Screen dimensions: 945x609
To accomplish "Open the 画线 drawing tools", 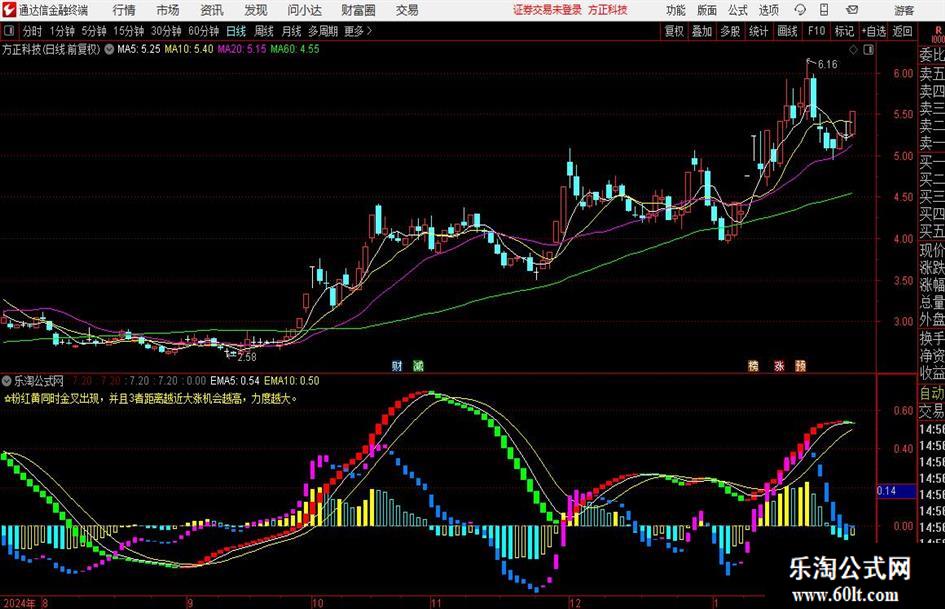I will click(x=787, y=31).
